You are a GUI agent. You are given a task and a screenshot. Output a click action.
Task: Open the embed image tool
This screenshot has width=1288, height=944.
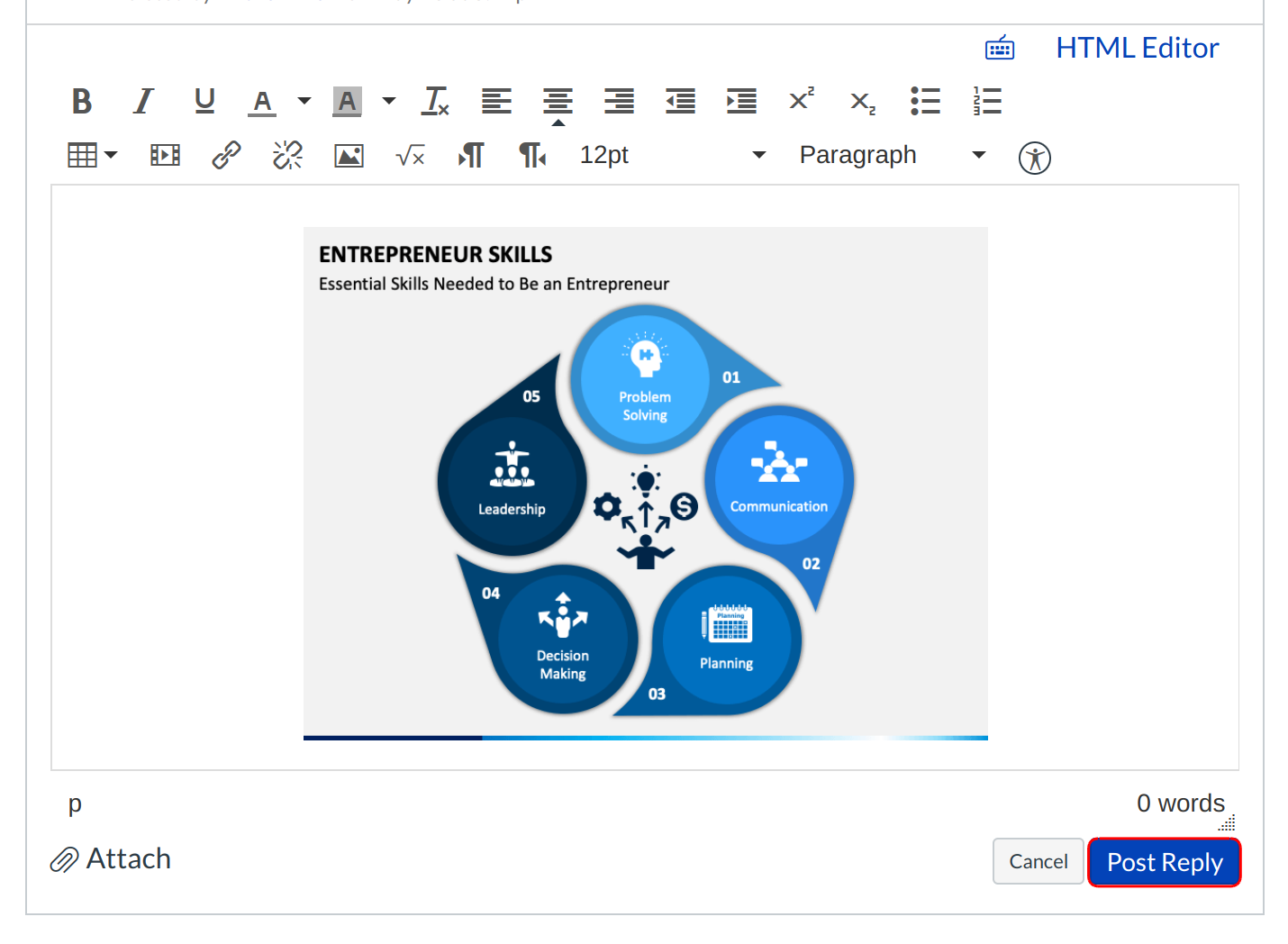pyautogui.click(x=349, y=156)
